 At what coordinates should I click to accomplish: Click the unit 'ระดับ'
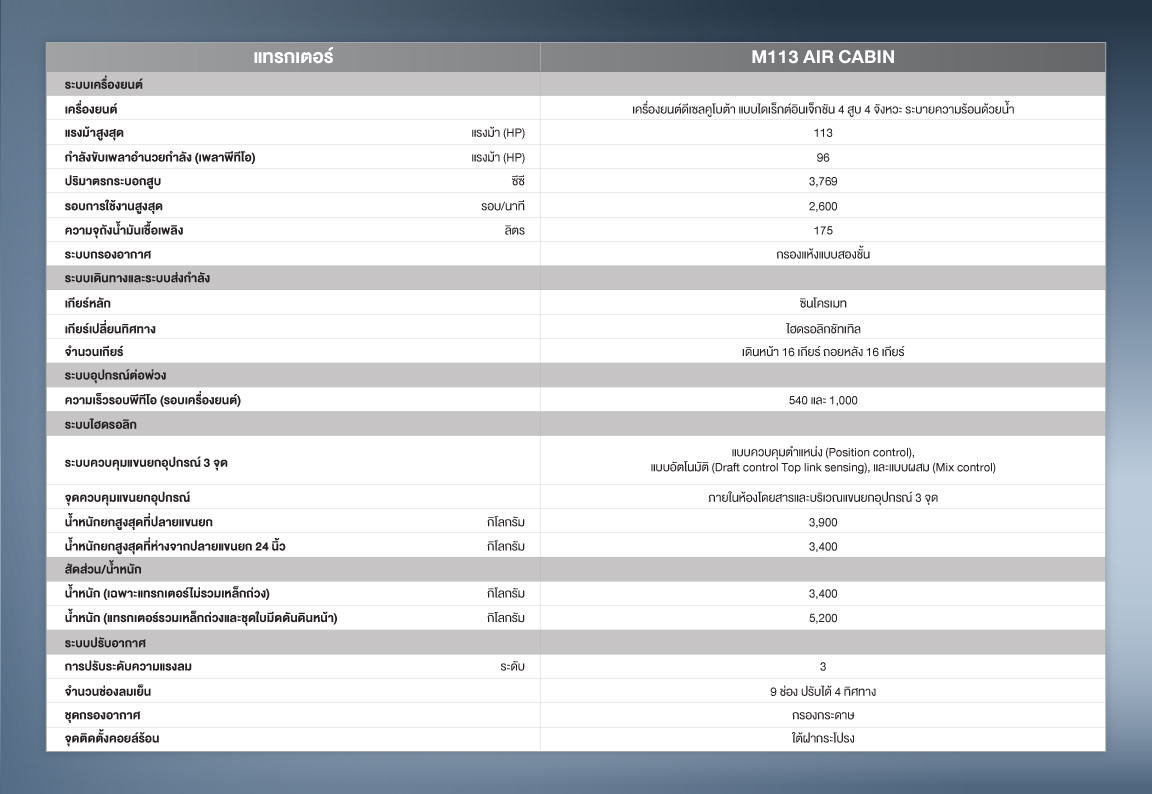tap(512, 667)
